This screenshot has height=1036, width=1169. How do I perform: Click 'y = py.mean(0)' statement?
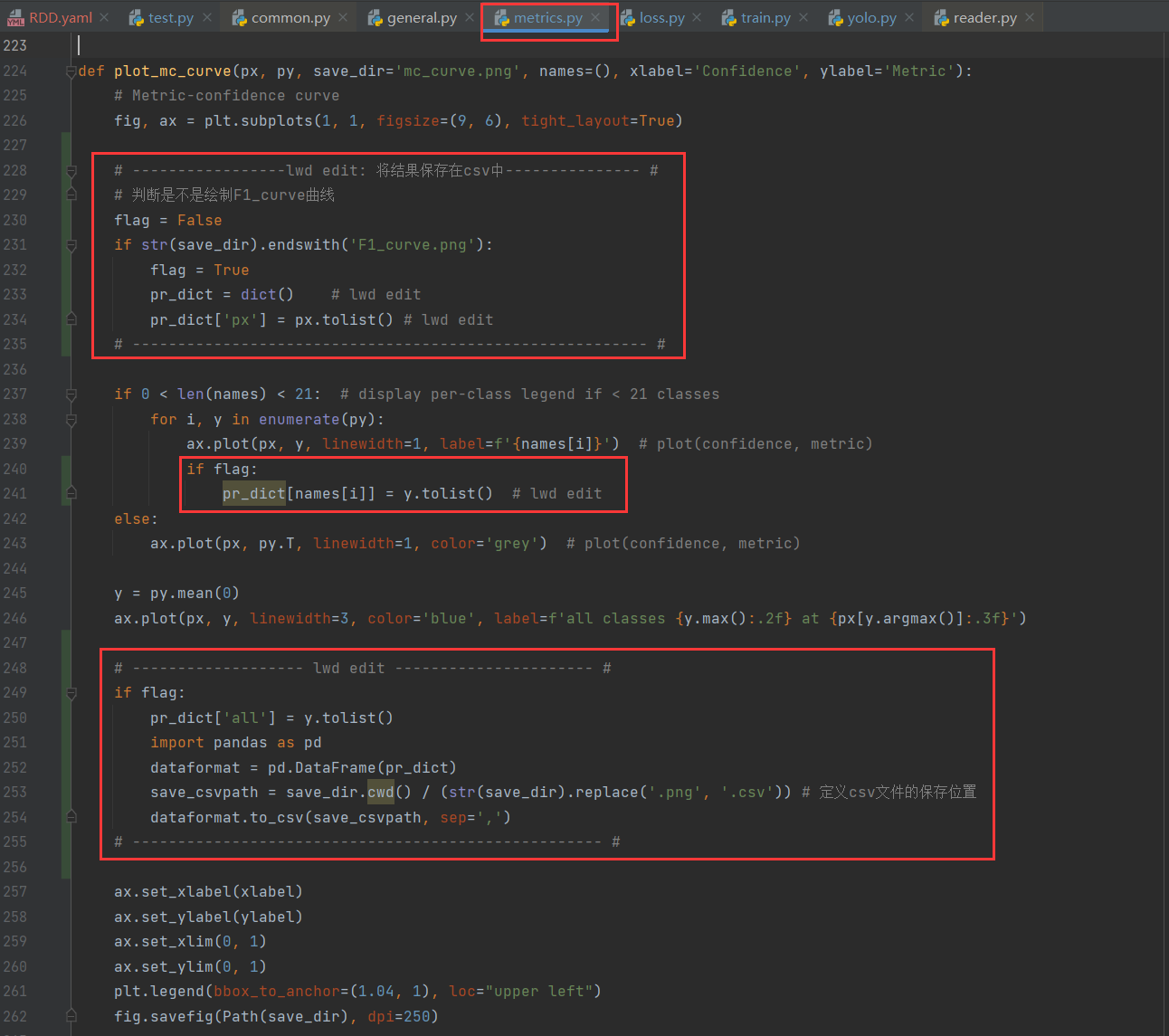coord(177,593)
